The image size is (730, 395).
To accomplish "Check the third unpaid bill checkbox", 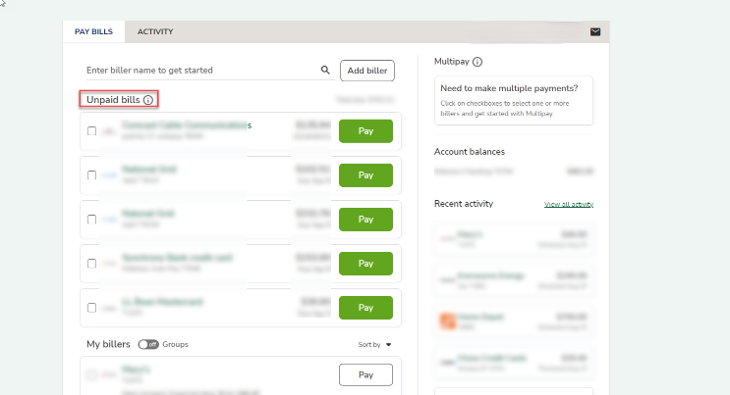I will tap(92, 219).
